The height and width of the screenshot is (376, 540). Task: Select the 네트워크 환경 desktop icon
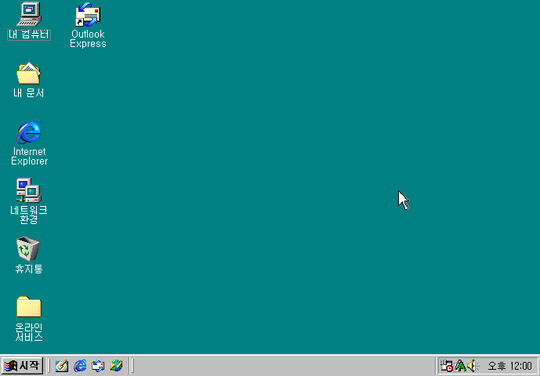(x=29, y=201)
